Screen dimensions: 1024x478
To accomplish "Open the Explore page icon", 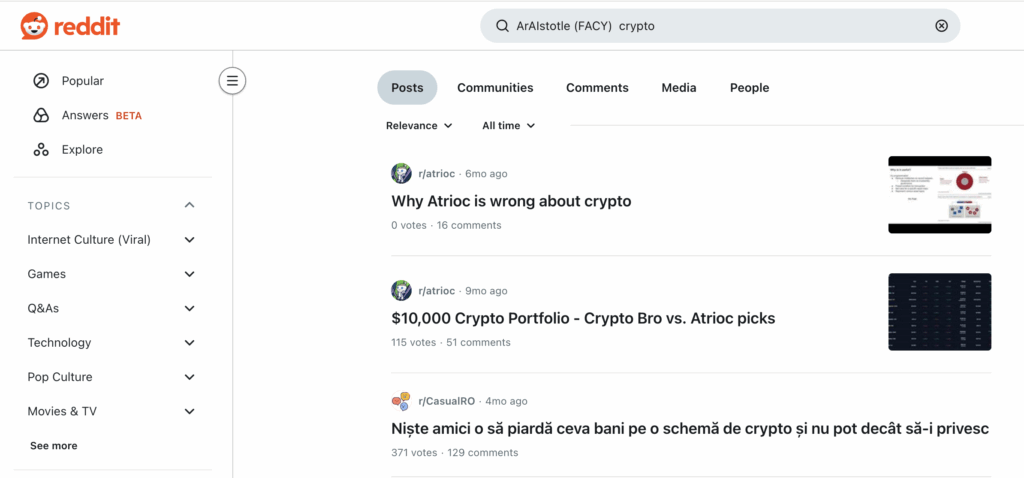I will 41,150.
